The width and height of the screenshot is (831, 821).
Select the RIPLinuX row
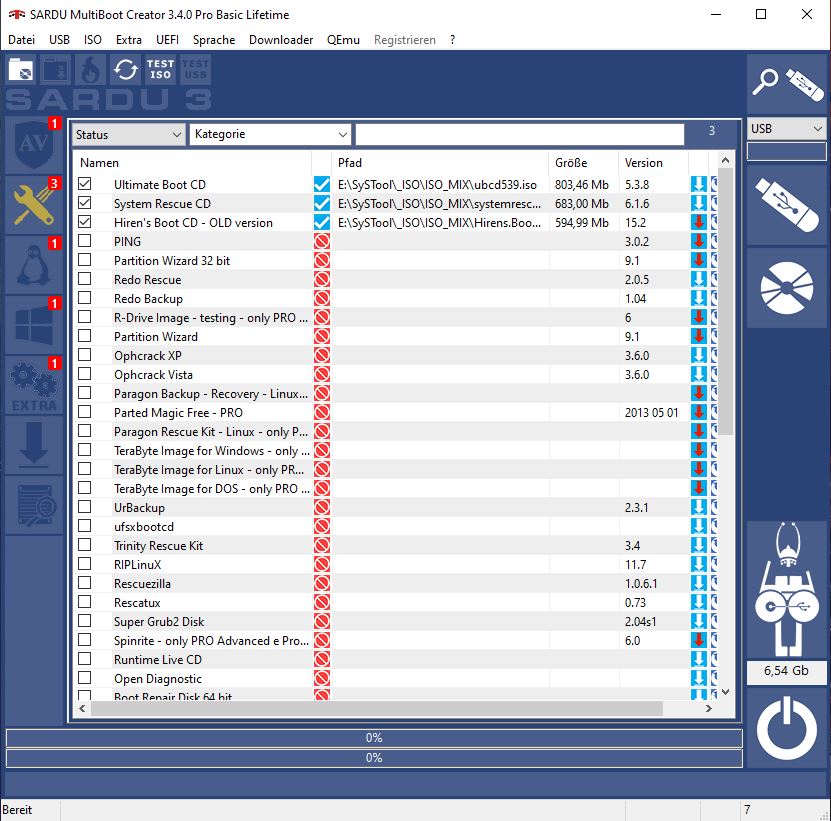coord(395,564)
